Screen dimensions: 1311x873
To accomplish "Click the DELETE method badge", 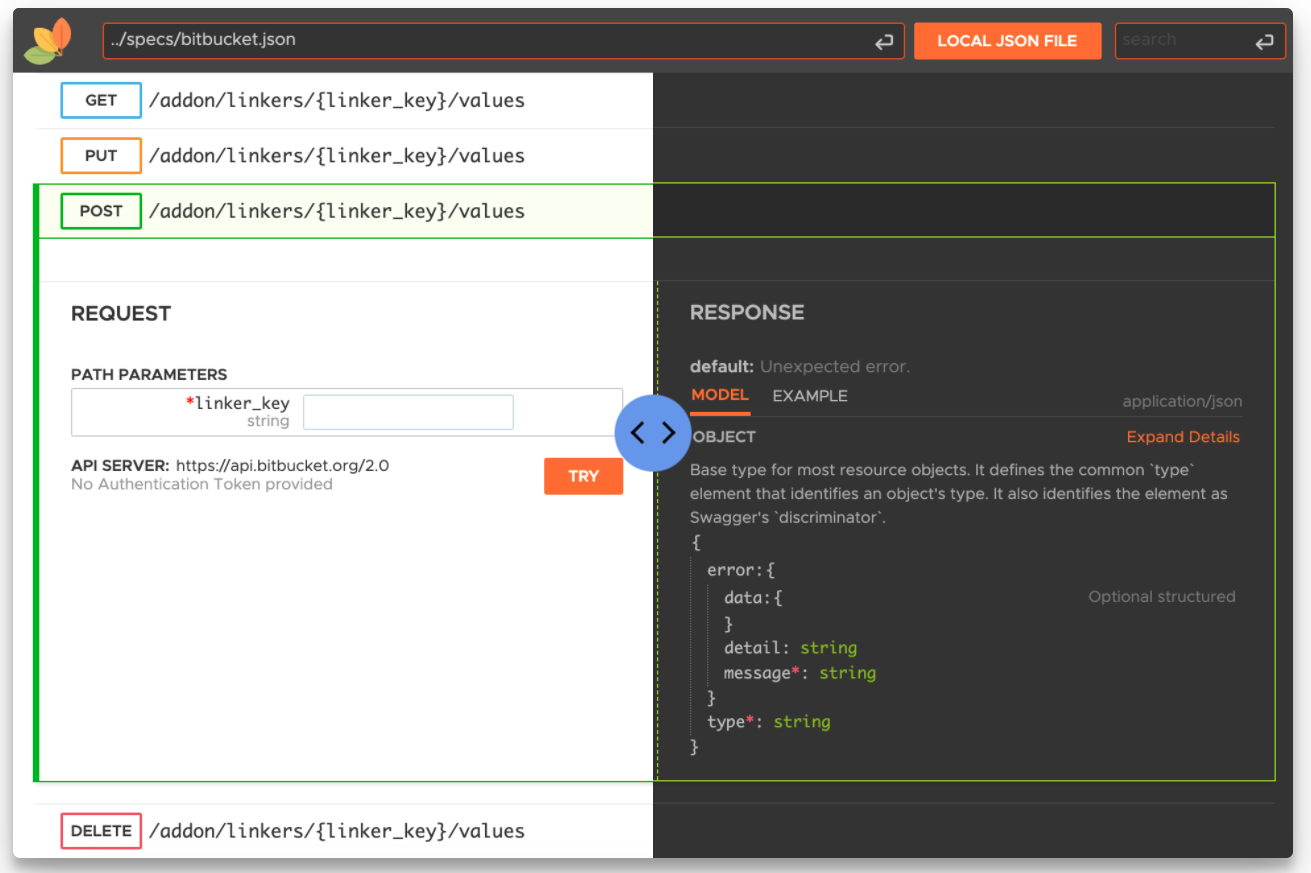I will click(x=100, y=830).
